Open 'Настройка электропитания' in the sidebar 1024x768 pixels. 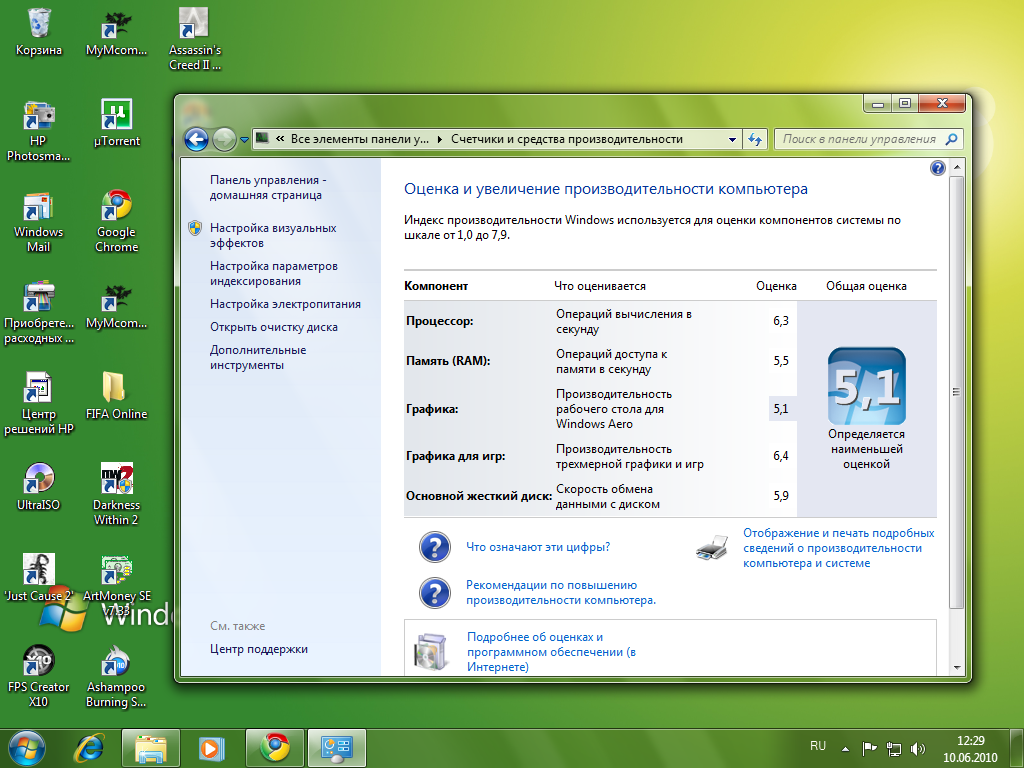click(285, 304)
